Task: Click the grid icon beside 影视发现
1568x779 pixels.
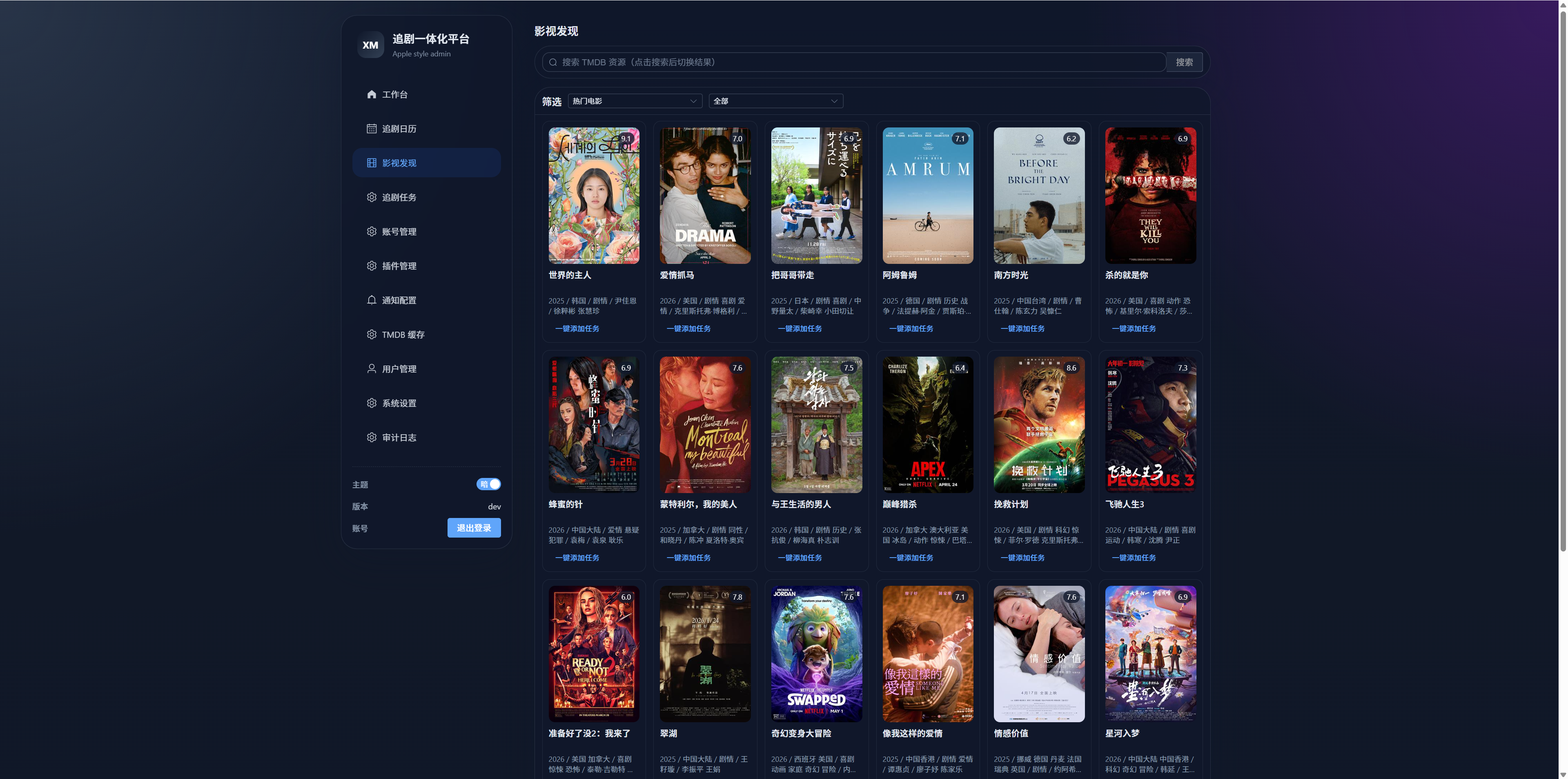Action: point(371,163)
